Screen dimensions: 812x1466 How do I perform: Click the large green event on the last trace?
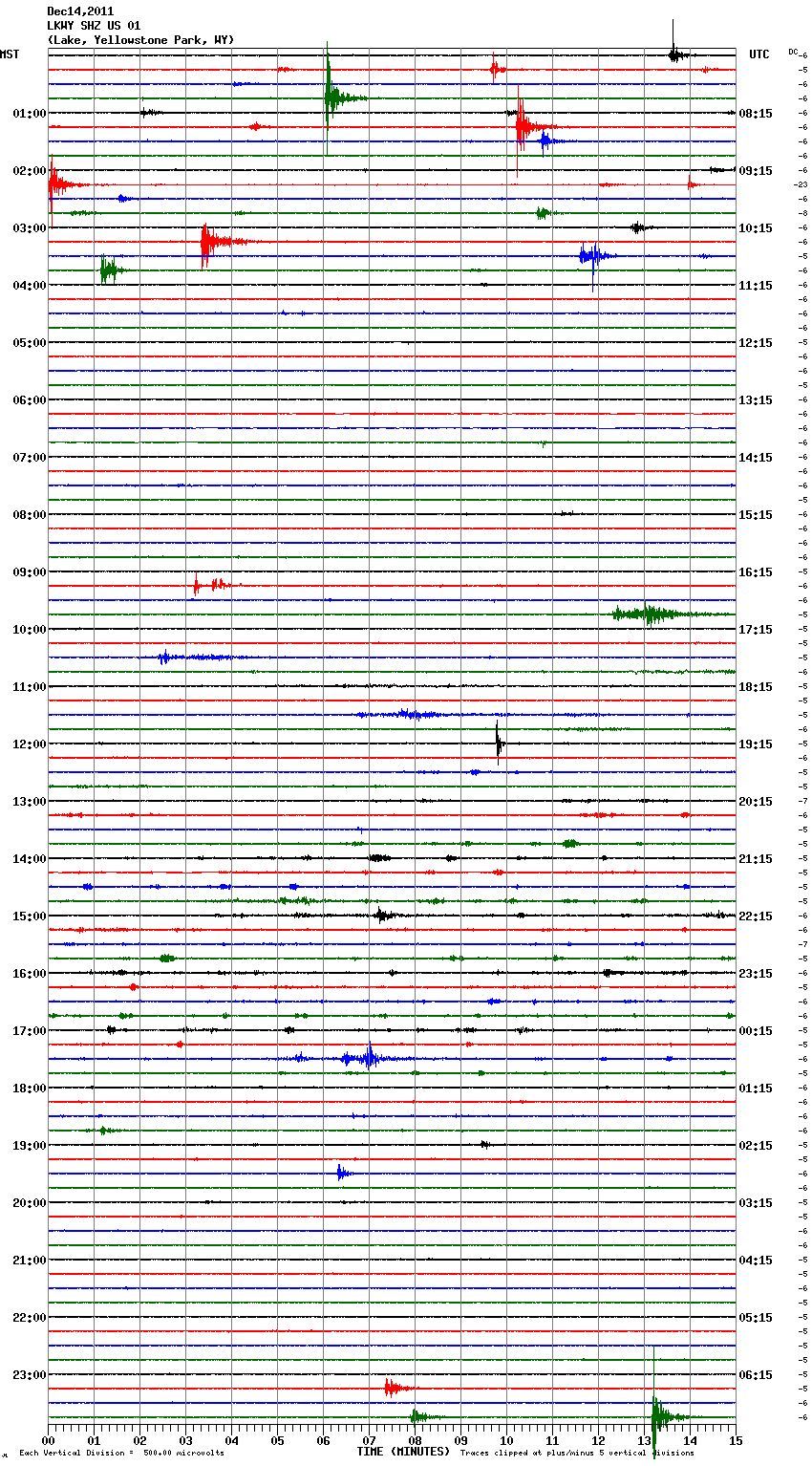662,1416
